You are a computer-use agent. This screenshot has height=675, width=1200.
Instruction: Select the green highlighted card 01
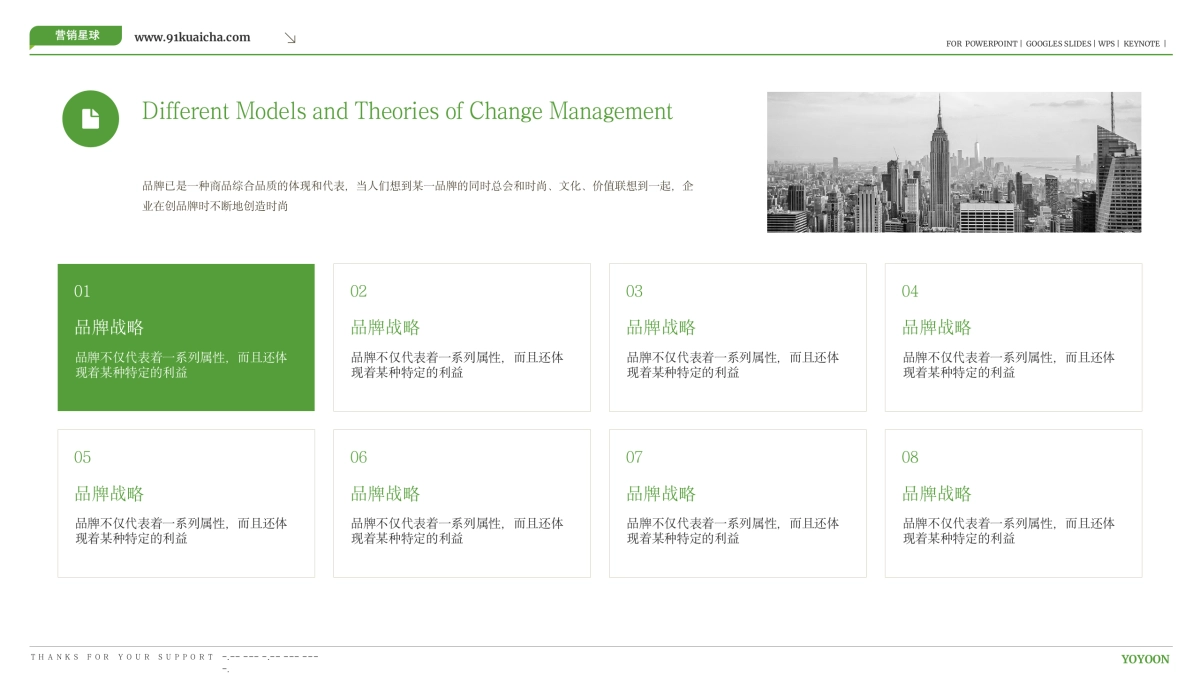point(186,337)
